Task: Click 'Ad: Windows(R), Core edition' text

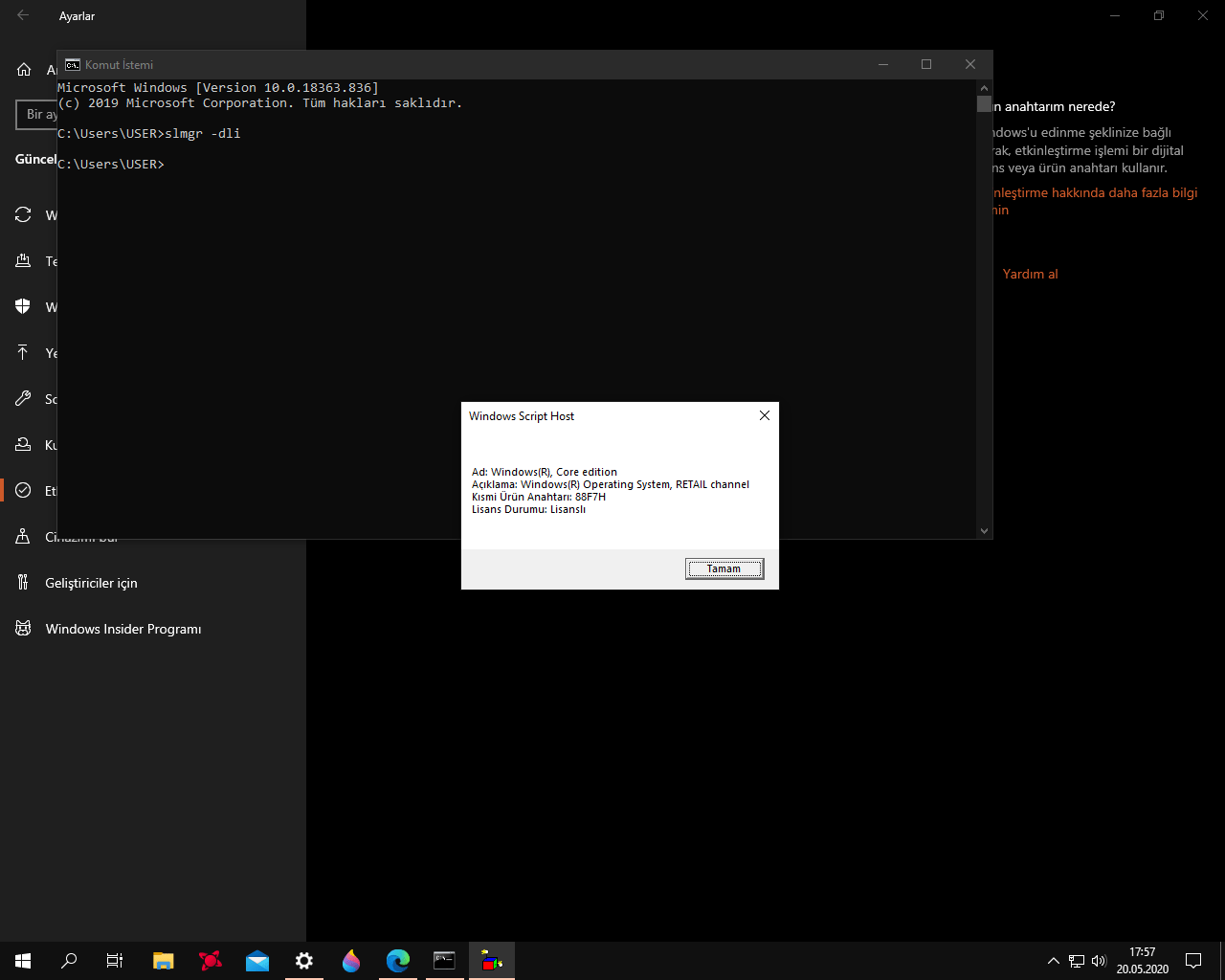Action: pos(545,472)
